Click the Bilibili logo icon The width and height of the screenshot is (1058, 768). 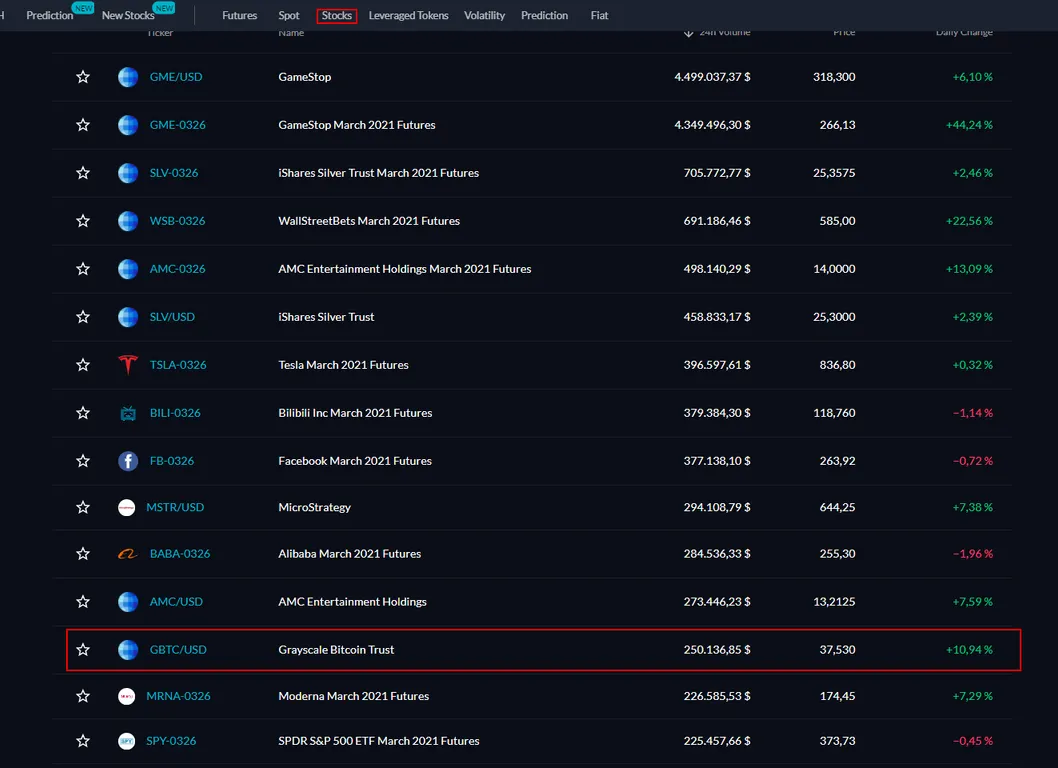(x=128, y=413)
